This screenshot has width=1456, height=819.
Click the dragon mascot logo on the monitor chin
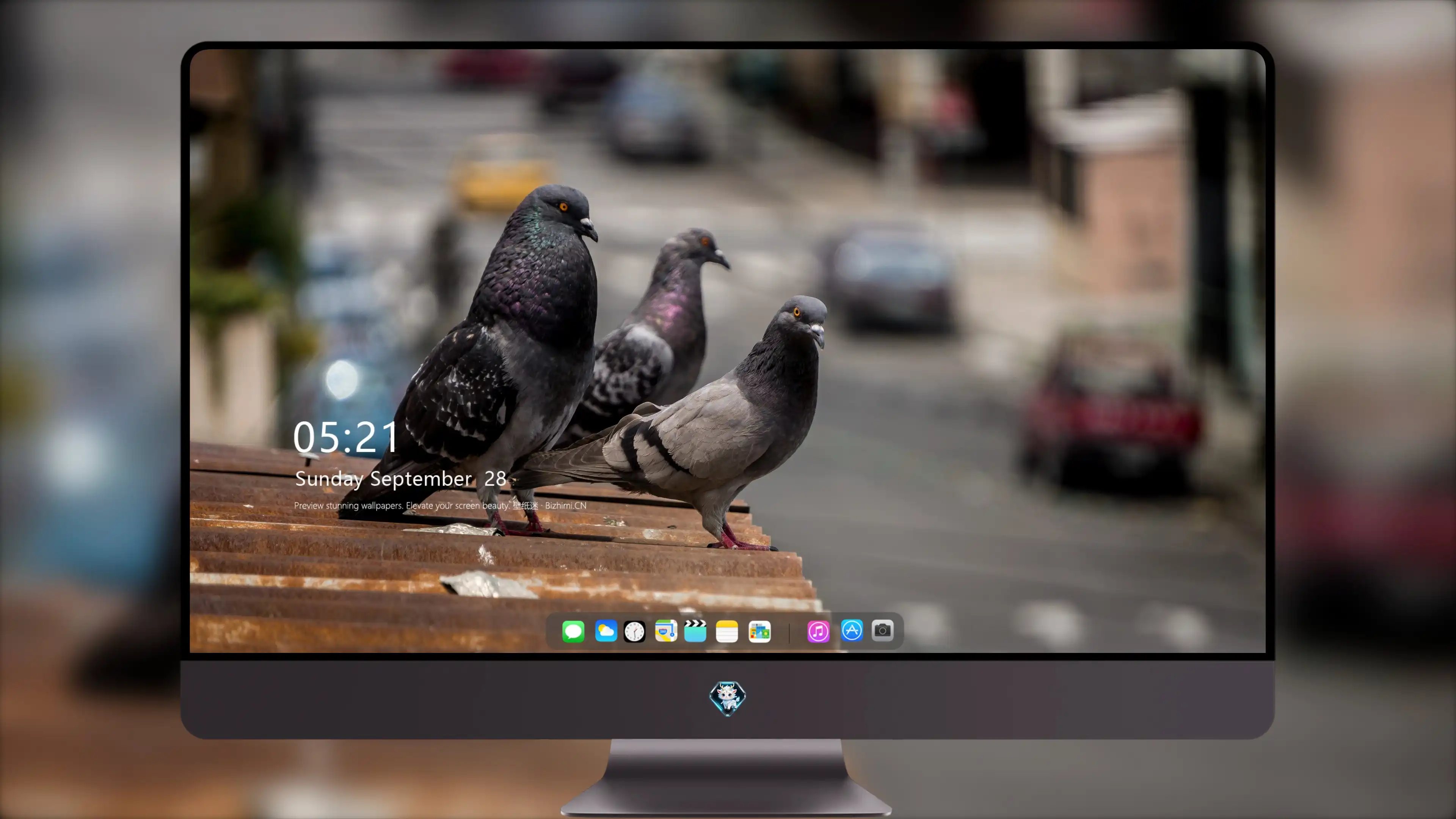(728, 698)
